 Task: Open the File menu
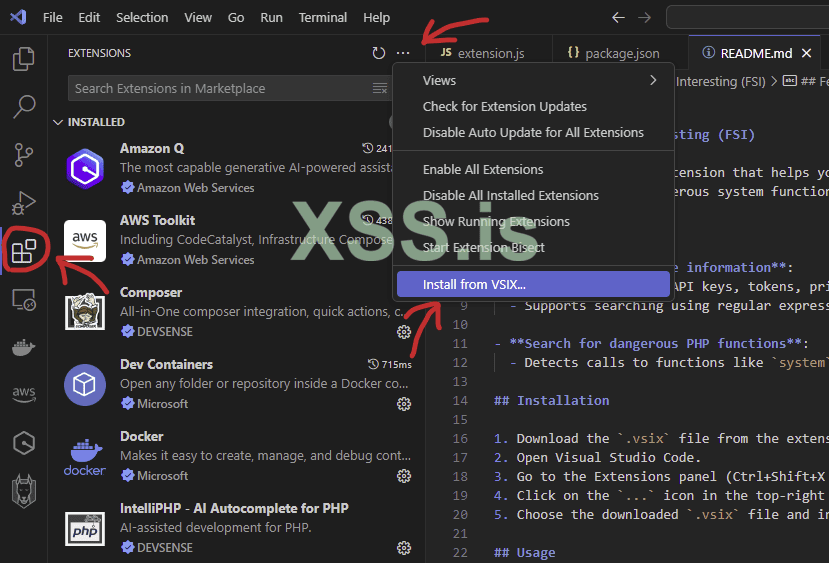(52, 17)
